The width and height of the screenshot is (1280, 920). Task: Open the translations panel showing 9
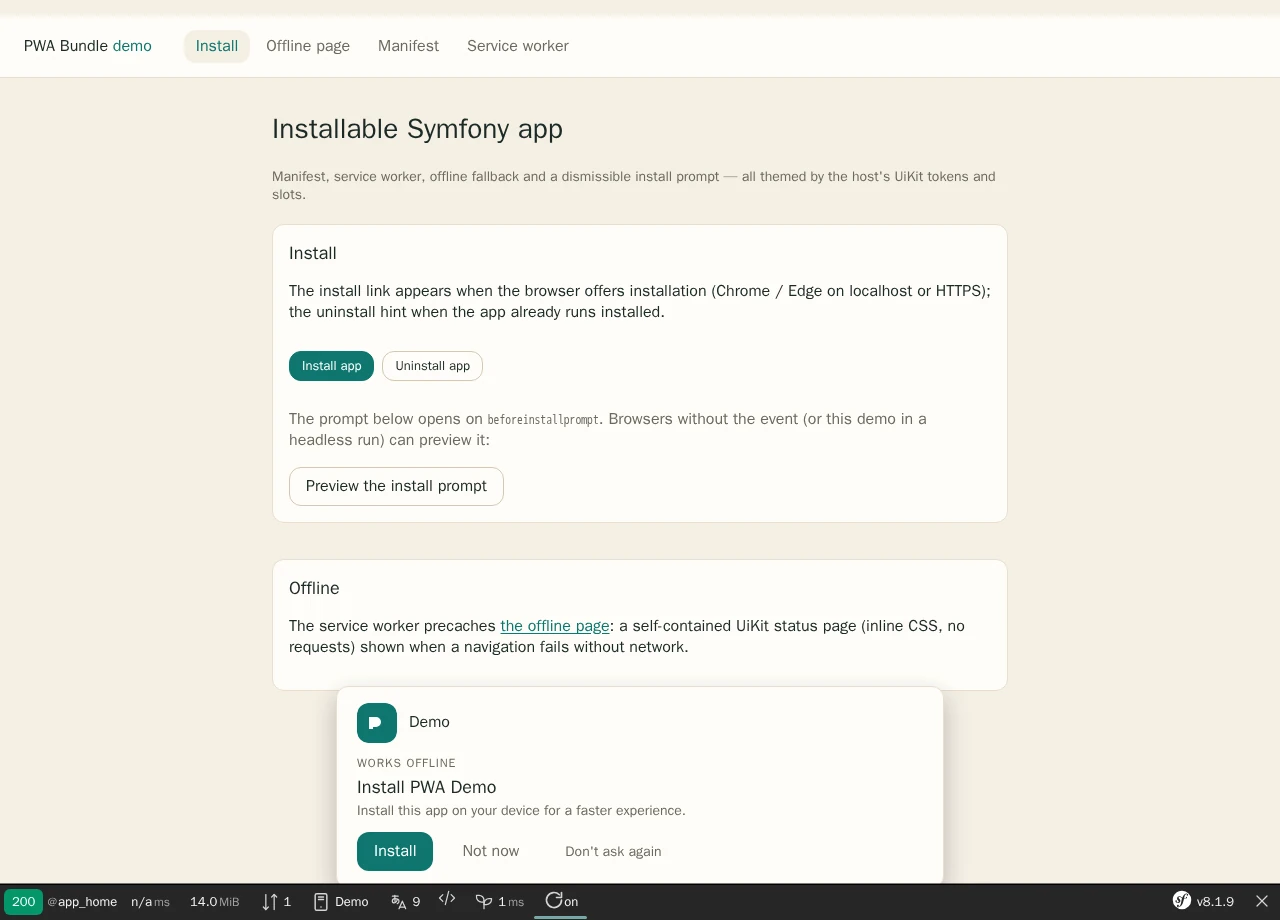pos(405,902)
